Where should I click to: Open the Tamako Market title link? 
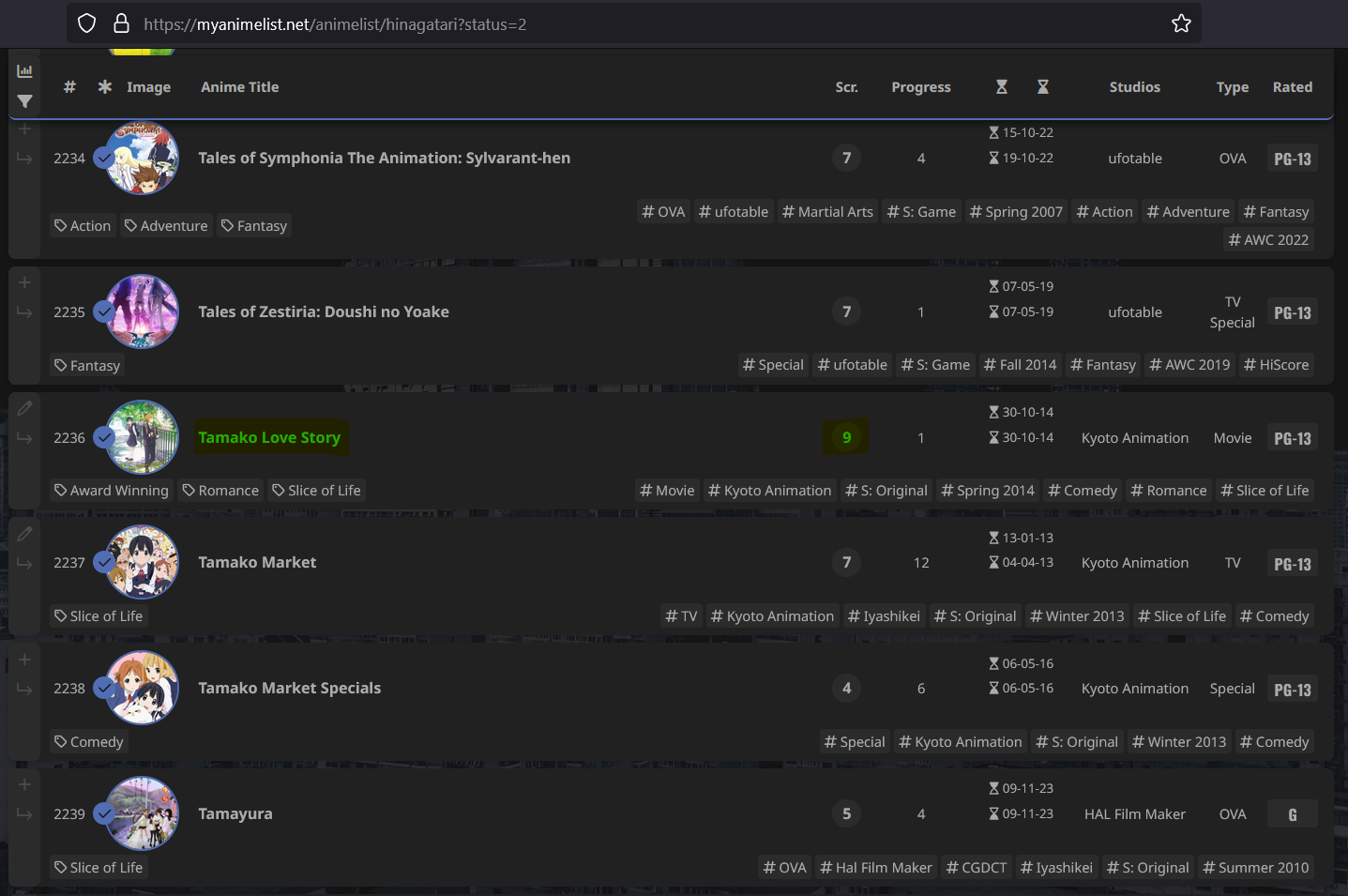pos(257,562)
